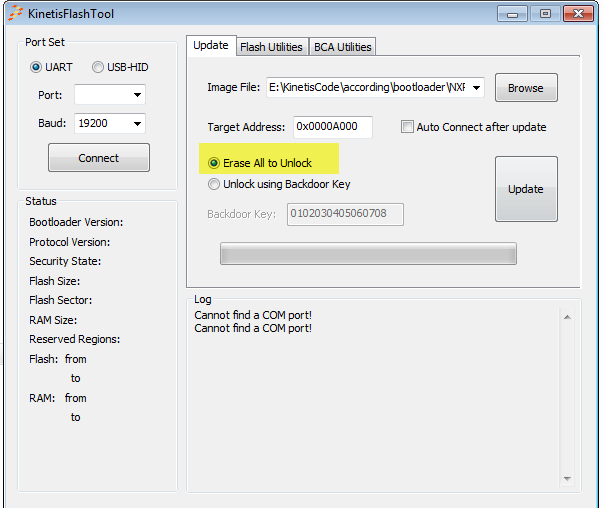This screenshot has width=602, height=508.
Task: Click the second 'Cannot find a COM port!' log line
Action: (x=253, y=328)
